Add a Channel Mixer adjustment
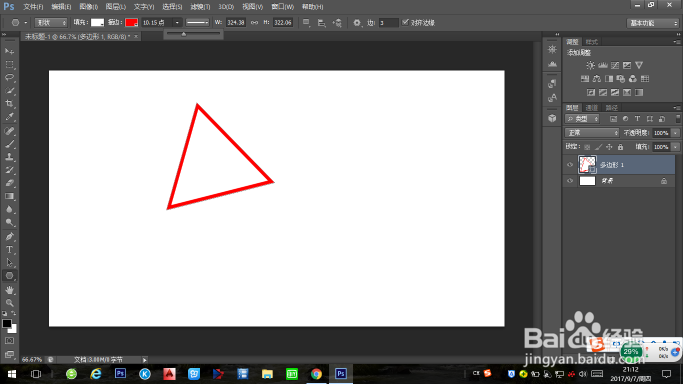 click(x=633, y=79)
